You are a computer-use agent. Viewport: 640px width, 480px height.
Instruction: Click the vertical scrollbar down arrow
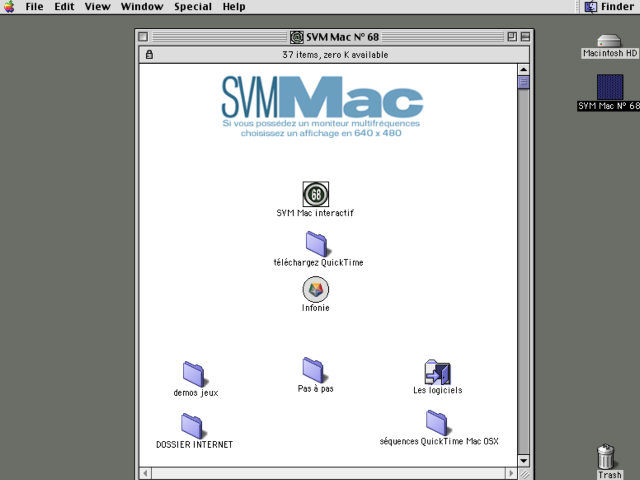523,461
